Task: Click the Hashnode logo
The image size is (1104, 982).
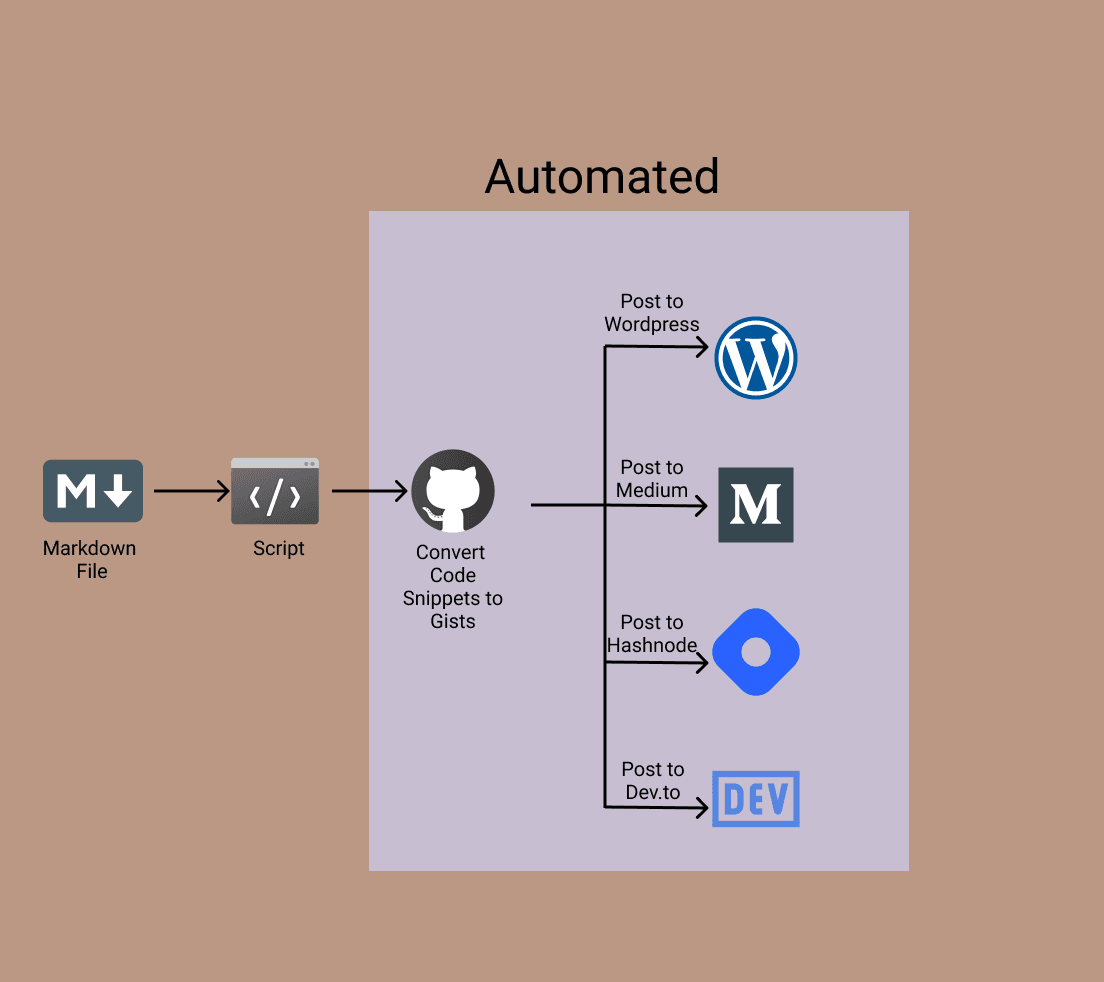Action: [x=755, y=652]
